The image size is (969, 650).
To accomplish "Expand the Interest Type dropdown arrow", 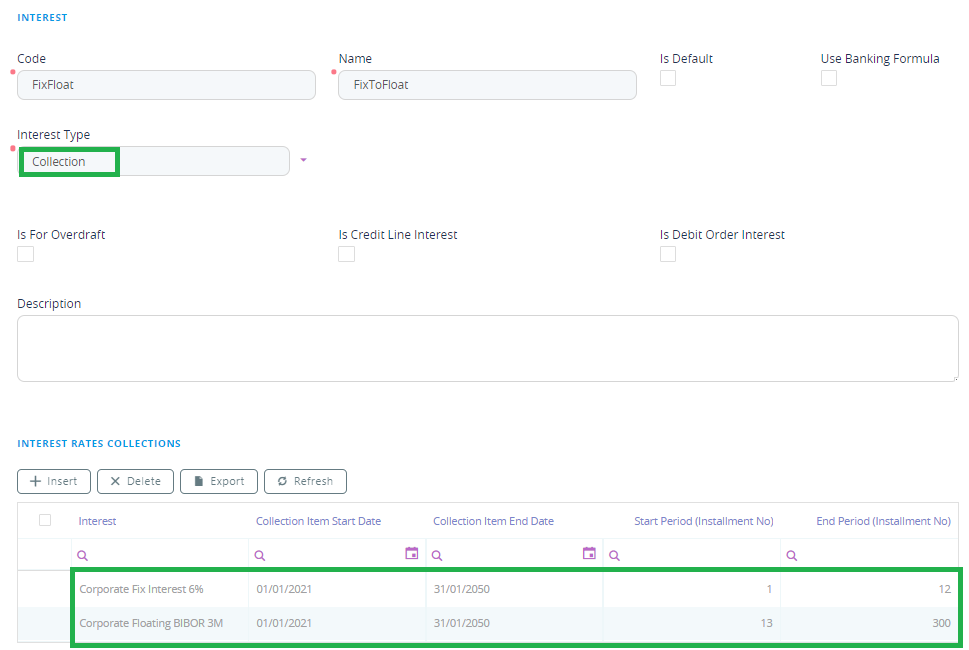I will click(303, 160).
